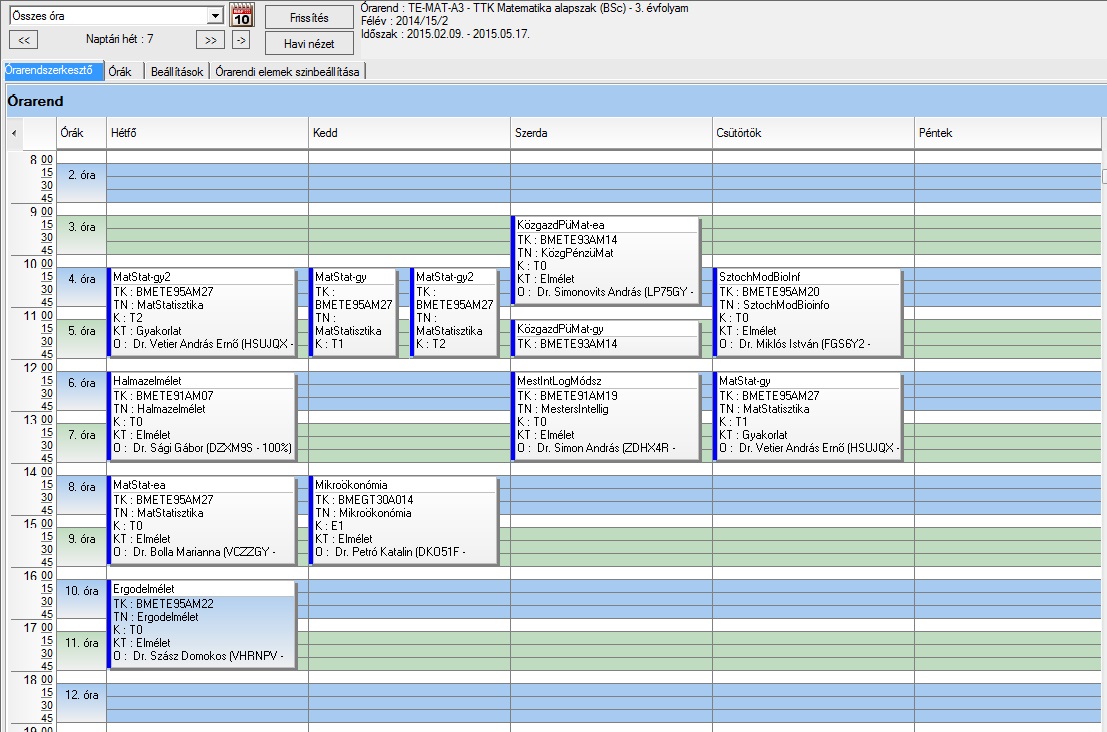The width and height of the screenshot is (1107, 732).
Task: Click 'TK : BMETE95AM22' course code
Action: coord(163,604)
